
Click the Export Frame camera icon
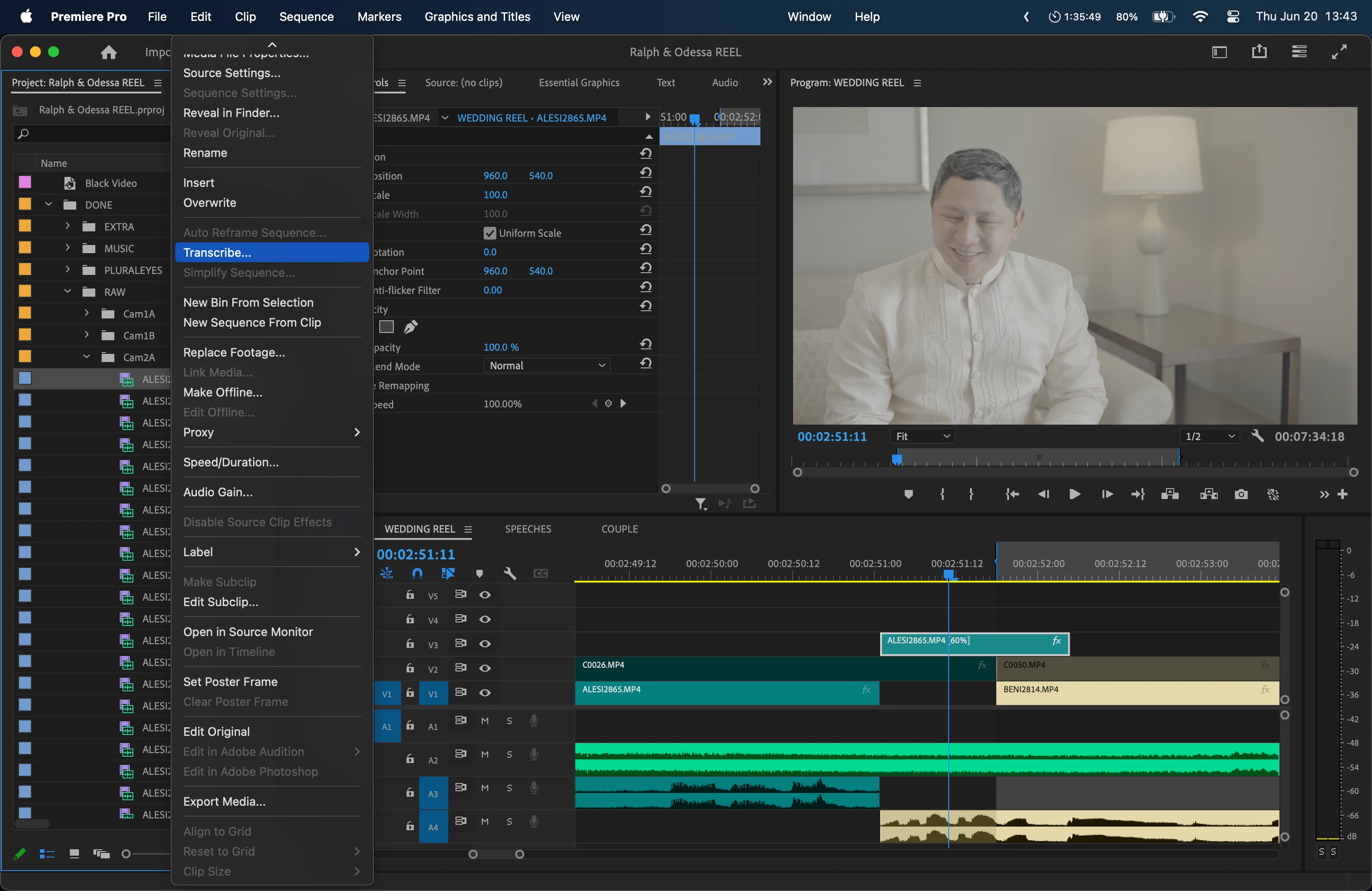[x=1241, y=494]
